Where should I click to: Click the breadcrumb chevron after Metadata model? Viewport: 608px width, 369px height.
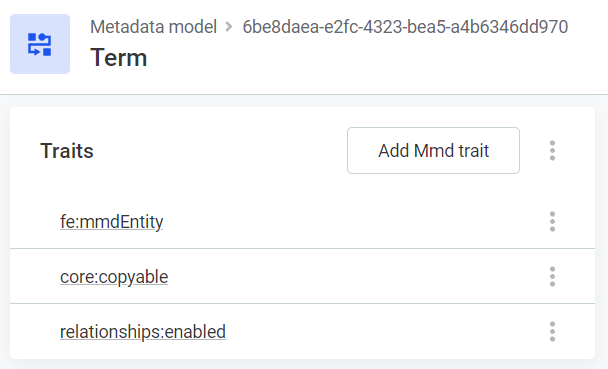pos(229,27)
